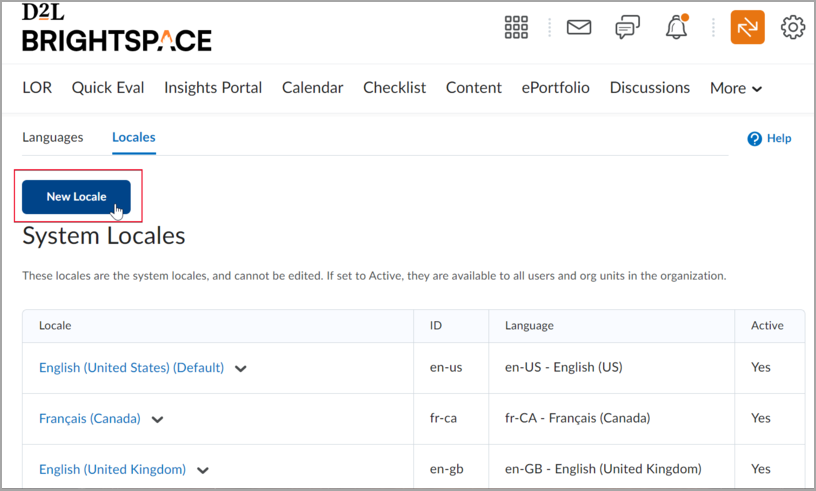Select the Locales tab

click(134, 137)
